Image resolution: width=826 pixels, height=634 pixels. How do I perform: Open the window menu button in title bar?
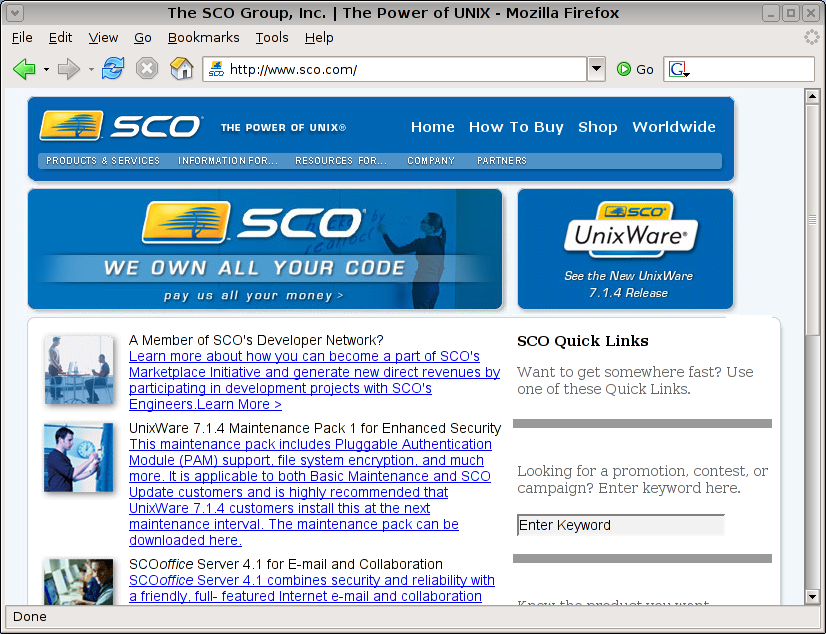15,13
